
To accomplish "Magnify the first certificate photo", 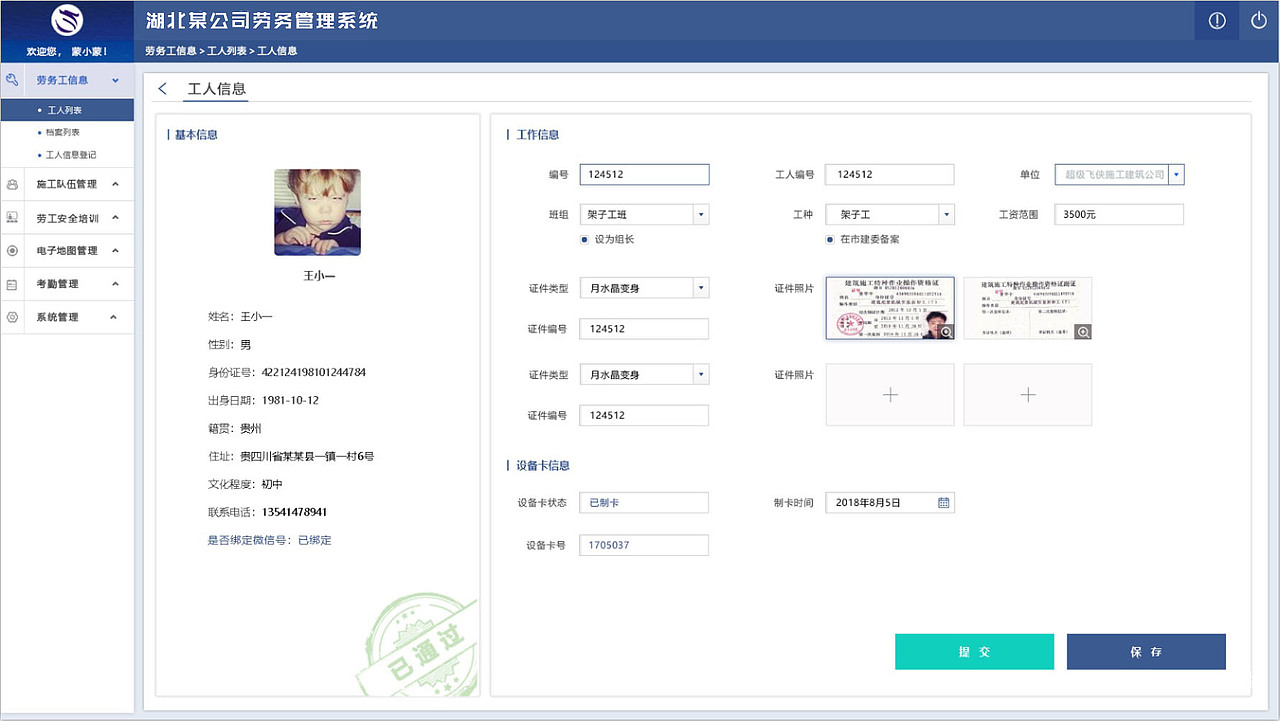I will pos(945,331).
